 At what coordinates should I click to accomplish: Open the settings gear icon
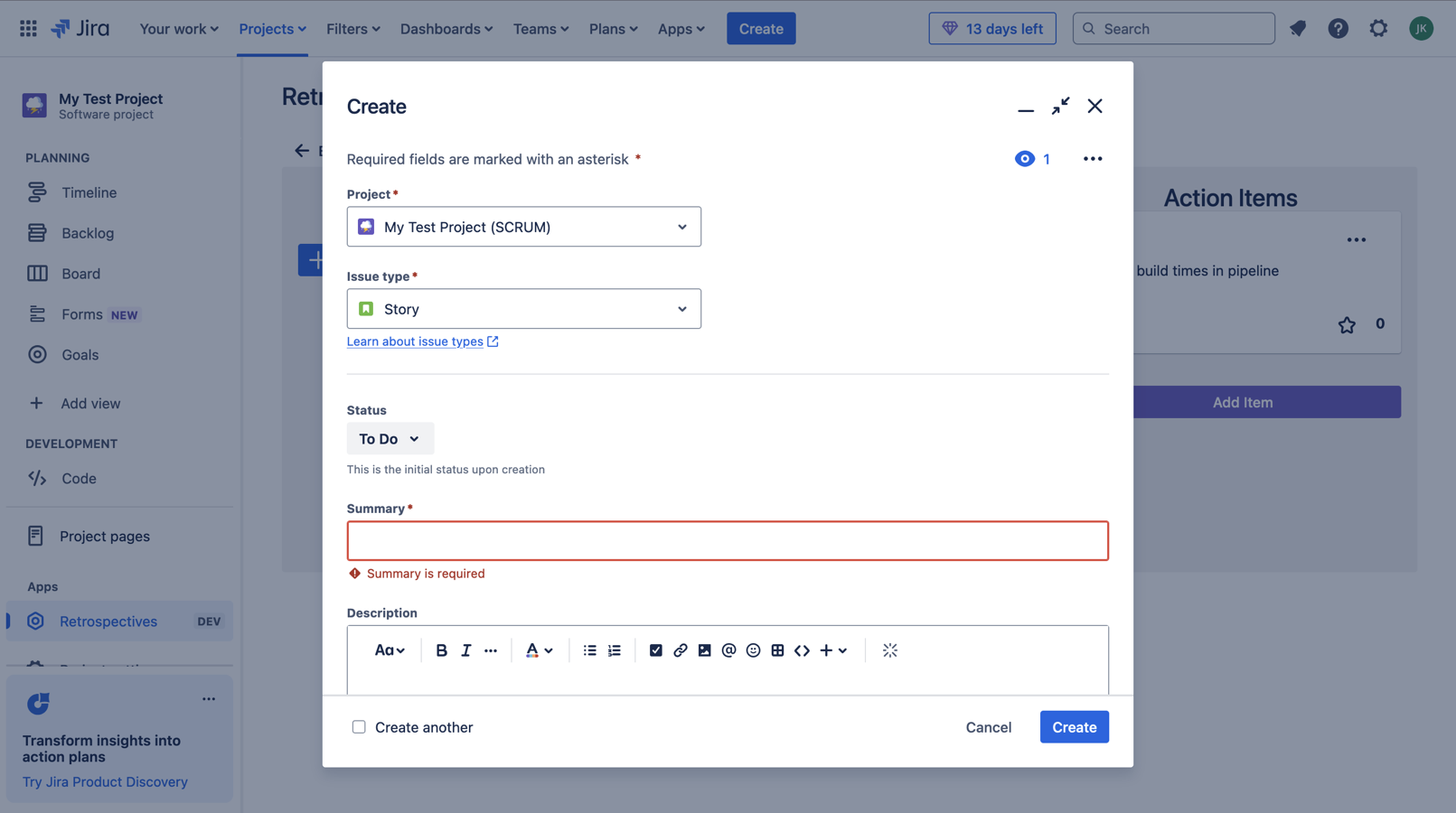pos(1378,28)
